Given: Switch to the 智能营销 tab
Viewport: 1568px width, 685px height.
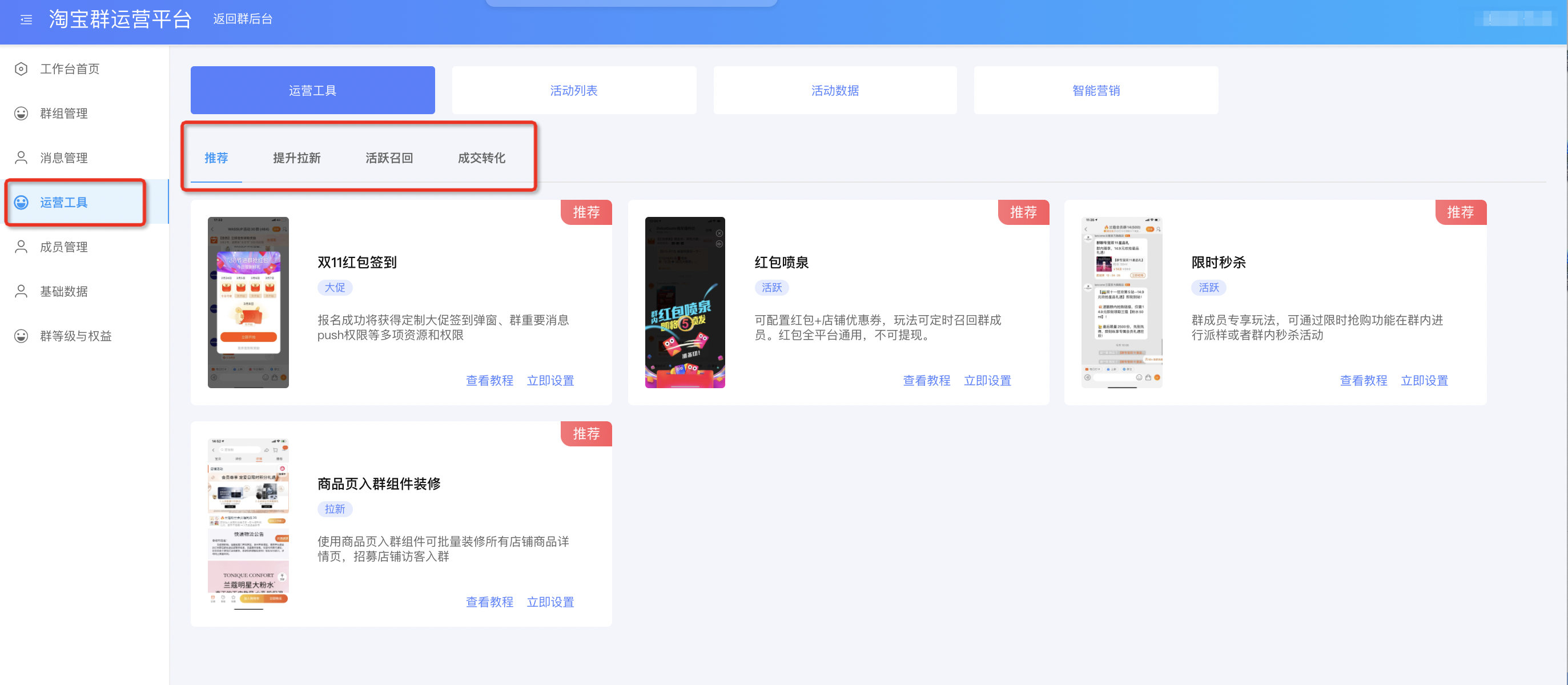Looking at the screenshot, I should pyautogui.click(x=1096, y=90).
